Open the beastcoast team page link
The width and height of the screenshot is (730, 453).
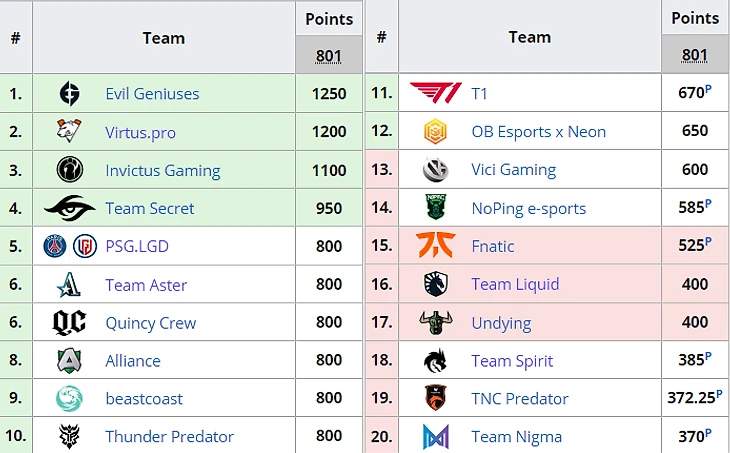pos(144,399)
